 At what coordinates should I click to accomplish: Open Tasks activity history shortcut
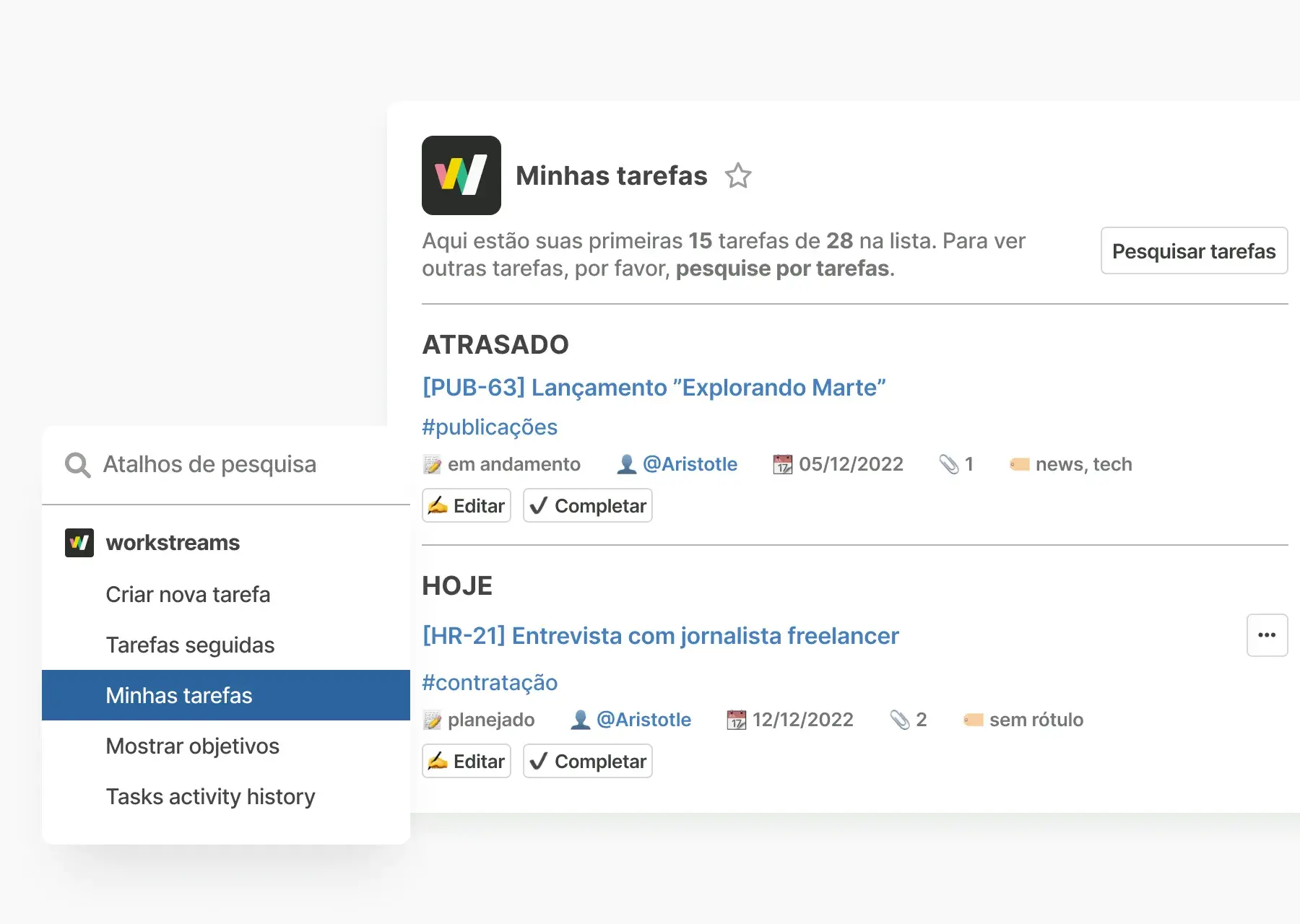coord(210,797)
